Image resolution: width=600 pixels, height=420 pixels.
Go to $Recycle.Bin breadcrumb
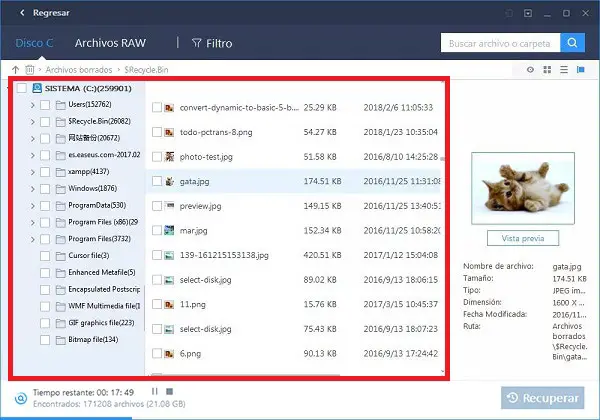[x=146, y=70]
